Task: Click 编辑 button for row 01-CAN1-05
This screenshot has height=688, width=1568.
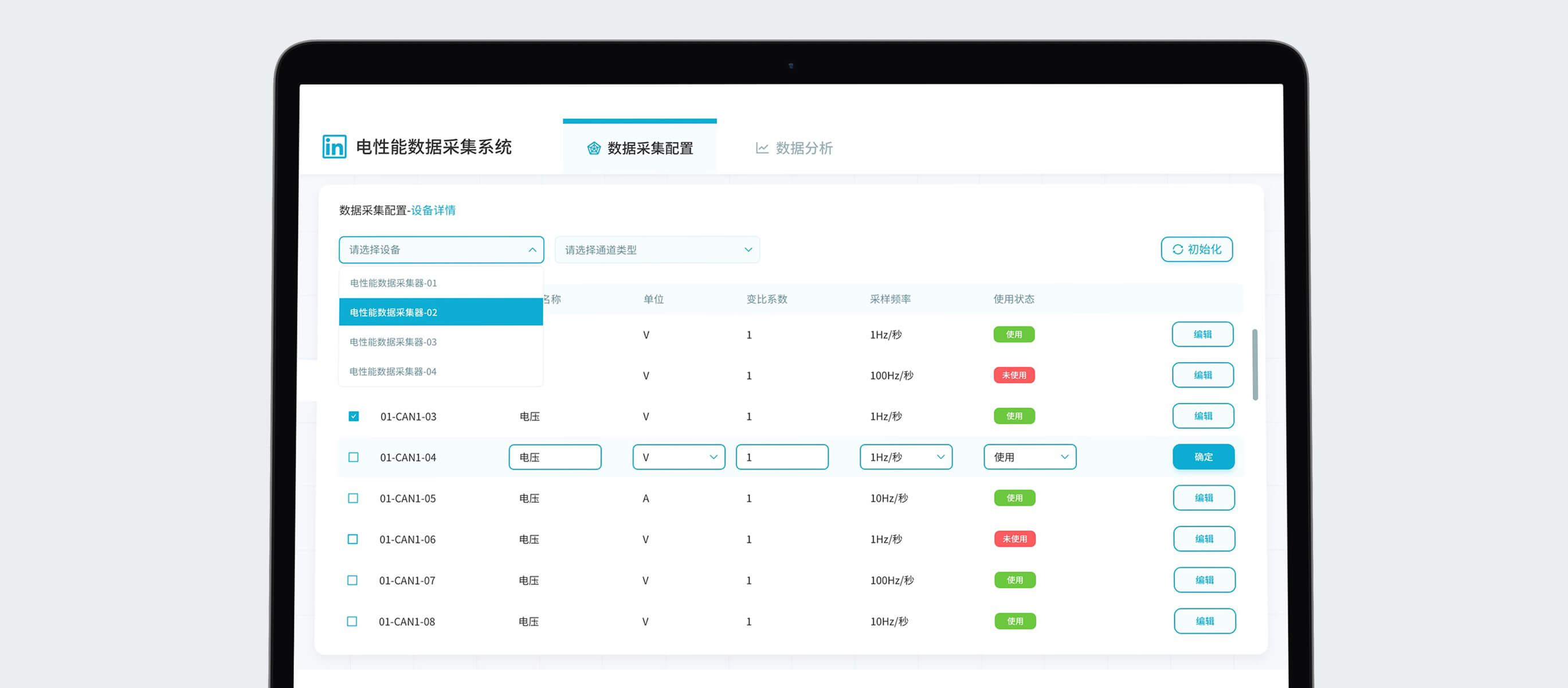Action: 1204,498
